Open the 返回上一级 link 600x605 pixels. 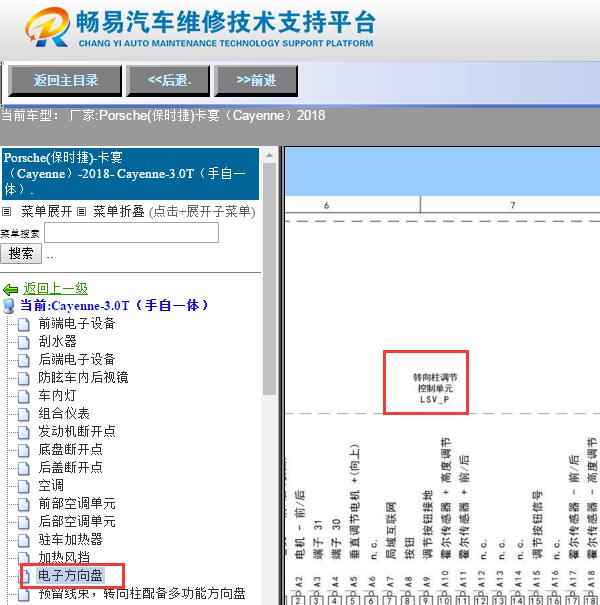(55, 289)
